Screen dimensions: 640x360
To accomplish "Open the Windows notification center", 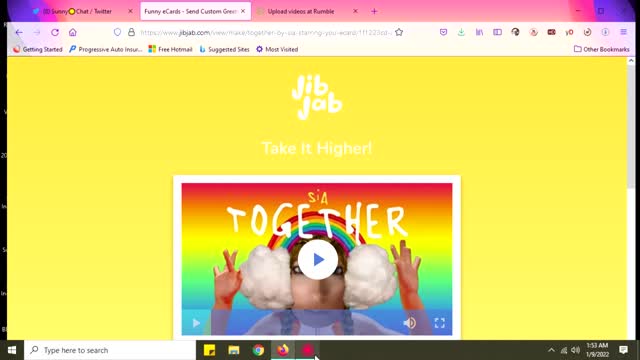I will click(623, 350).
